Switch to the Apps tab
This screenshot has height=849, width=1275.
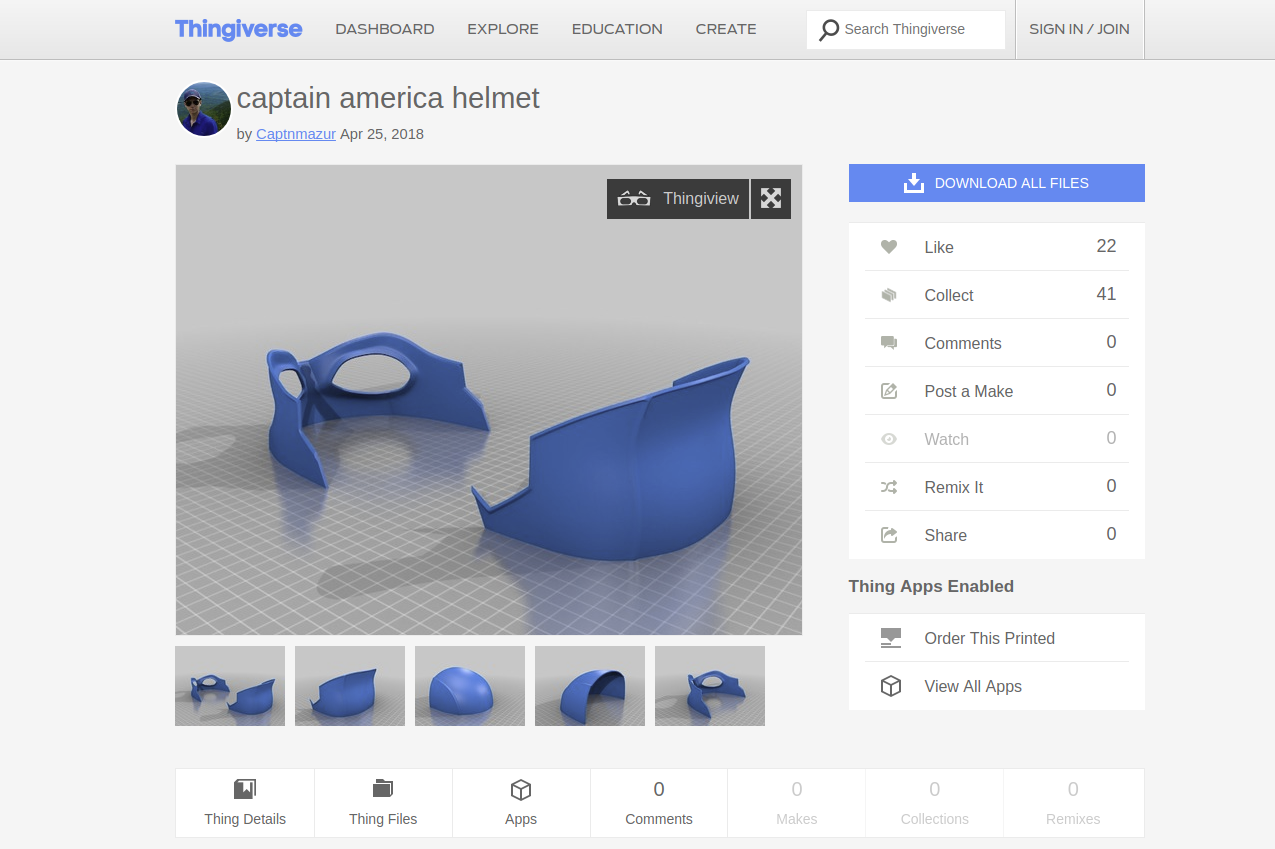521,803
